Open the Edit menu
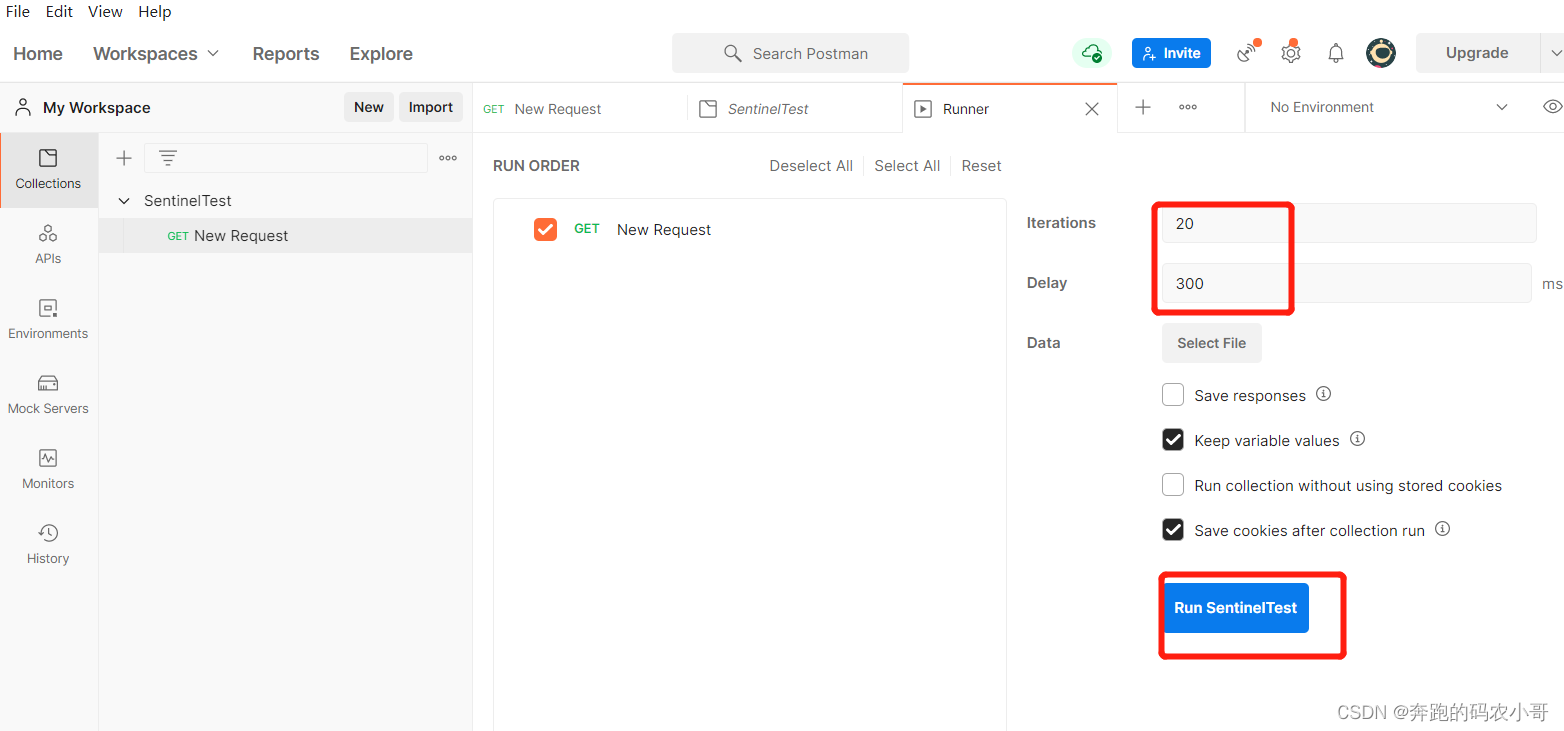Image resolution: width=1564 pixels, height=731 pixels. point(59,12)
